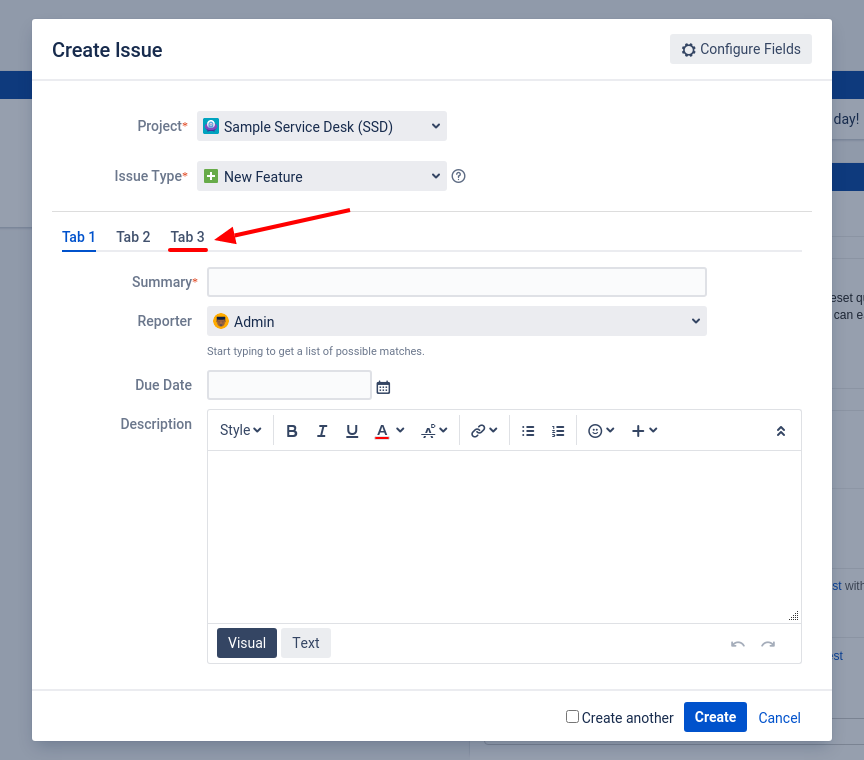Click the undo arrow icon
The height and width of the screenshot is (760, 864).
(x=738, y=644)
